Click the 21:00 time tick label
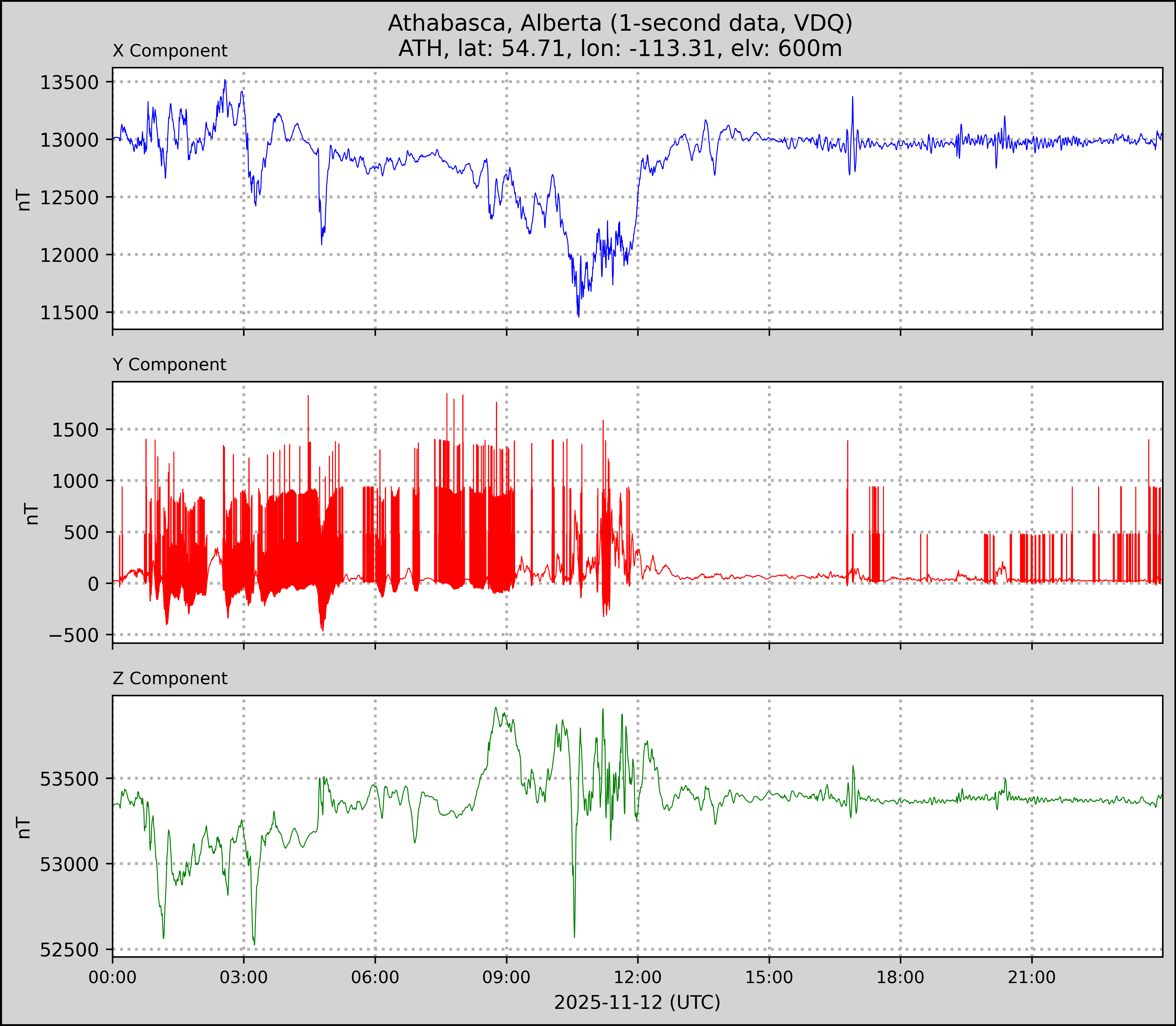This screenshot has width=1176, height=1026. click(x=1031, y=977)
